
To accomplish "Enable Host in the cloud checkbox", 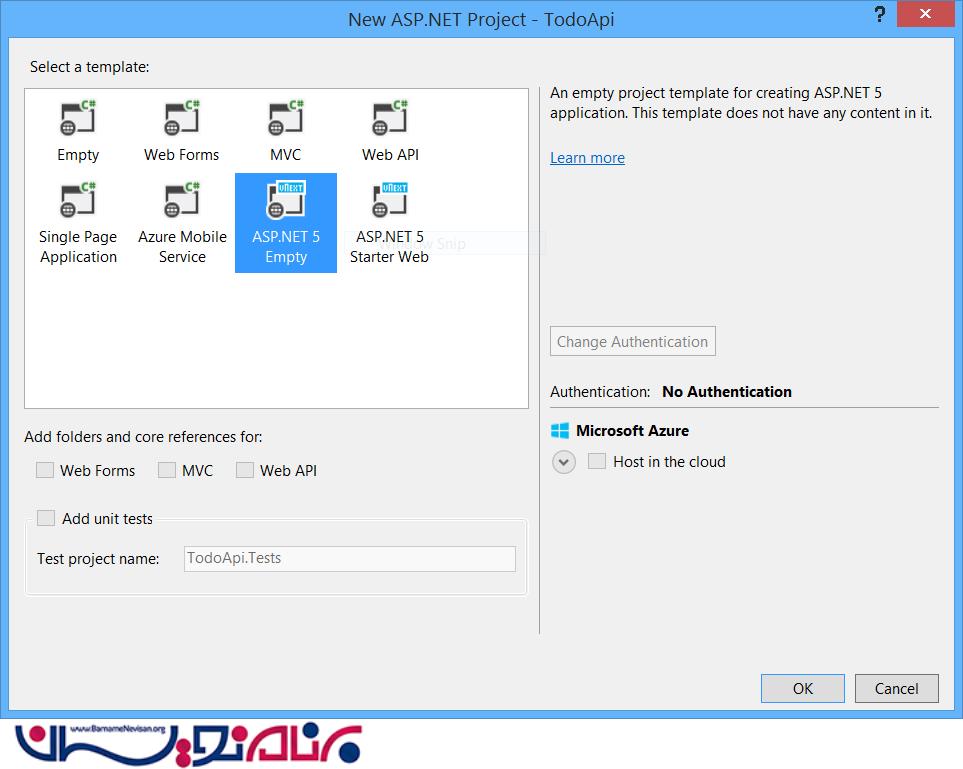I will 597,461.
